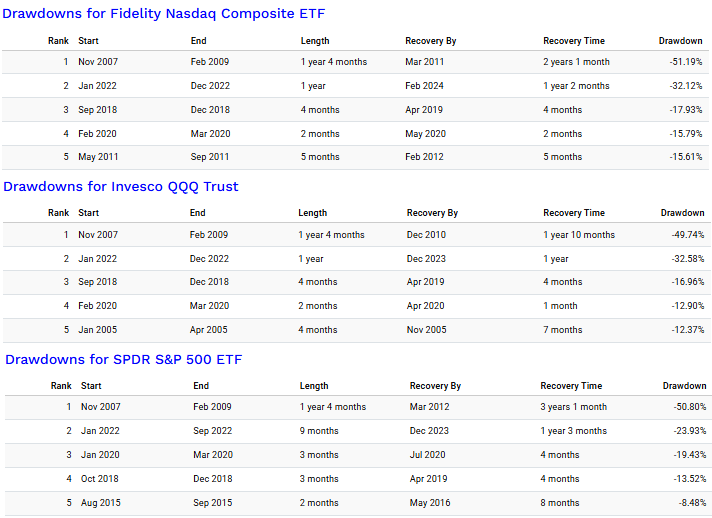Click the 'Drawdowns for Invesco QQQ Trust' heading
Viewport: 712px width, 518px height.
pos(121,186)
